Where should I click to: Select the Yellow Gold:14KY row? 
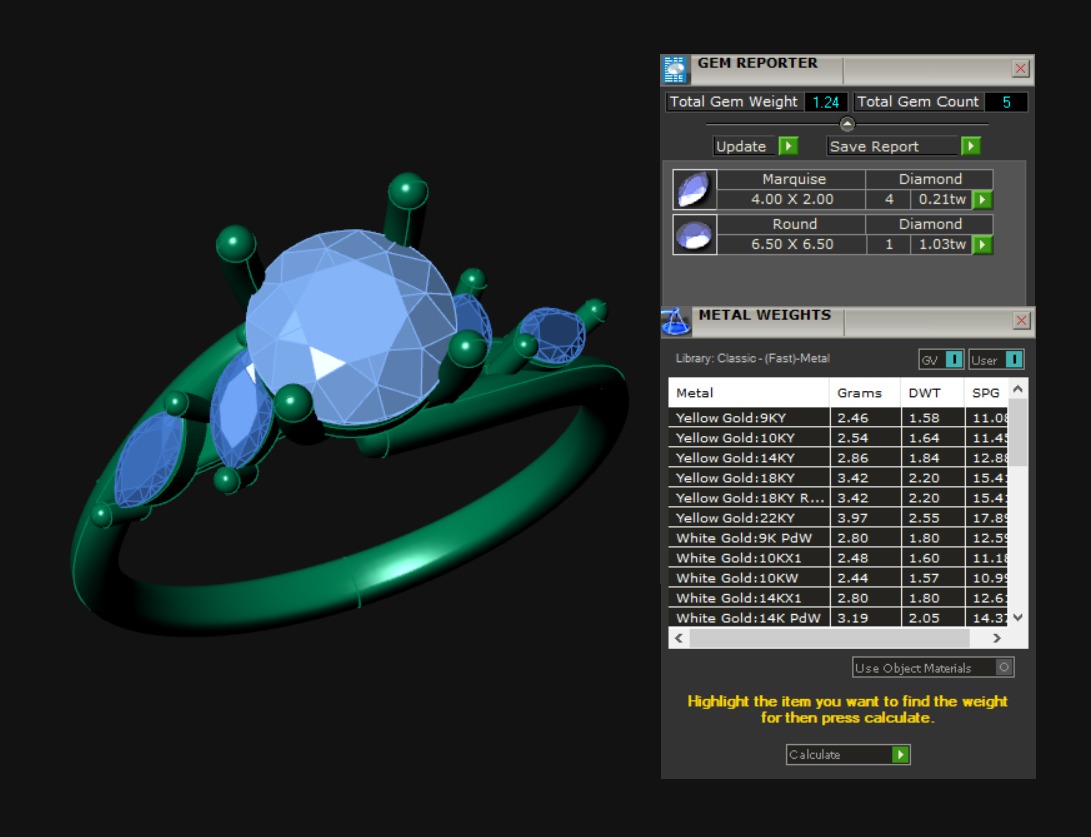838,458
